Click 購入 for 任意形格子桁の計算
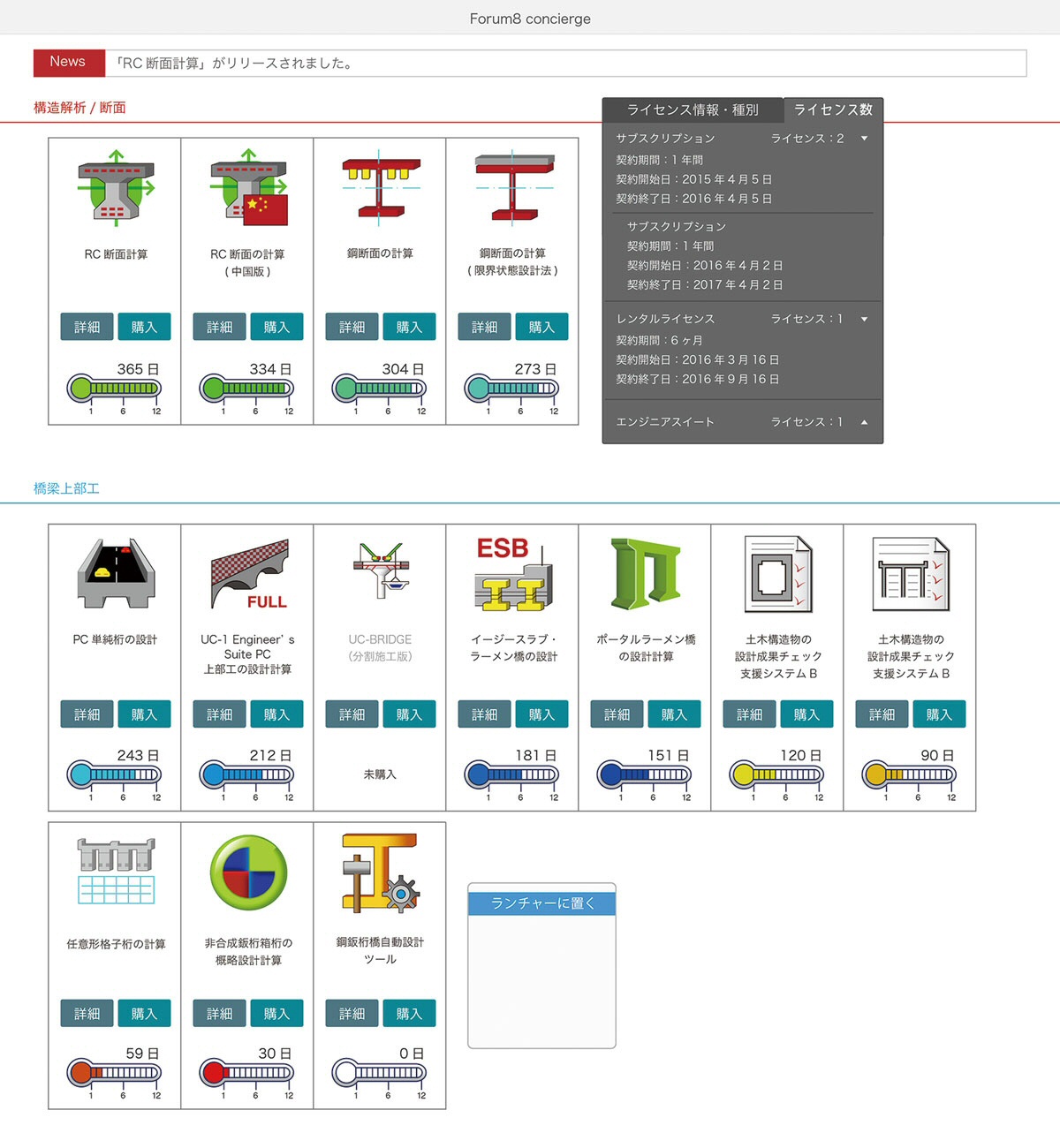The image size is (1060, 1148). (x=144, y=1013)
